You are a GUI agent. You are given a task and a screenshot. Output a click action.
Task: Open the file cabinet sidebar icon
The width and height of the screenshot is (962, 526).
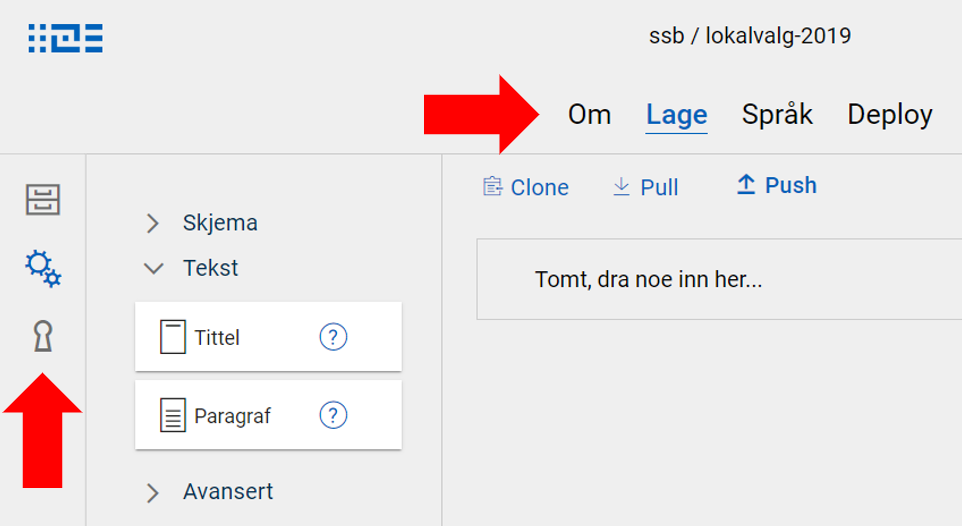[x=43, y=200]
